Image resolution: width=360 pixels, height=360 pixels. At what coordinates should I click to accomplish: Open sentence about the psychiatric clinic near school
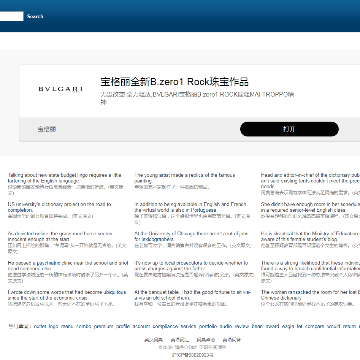[x=68, y=266]
